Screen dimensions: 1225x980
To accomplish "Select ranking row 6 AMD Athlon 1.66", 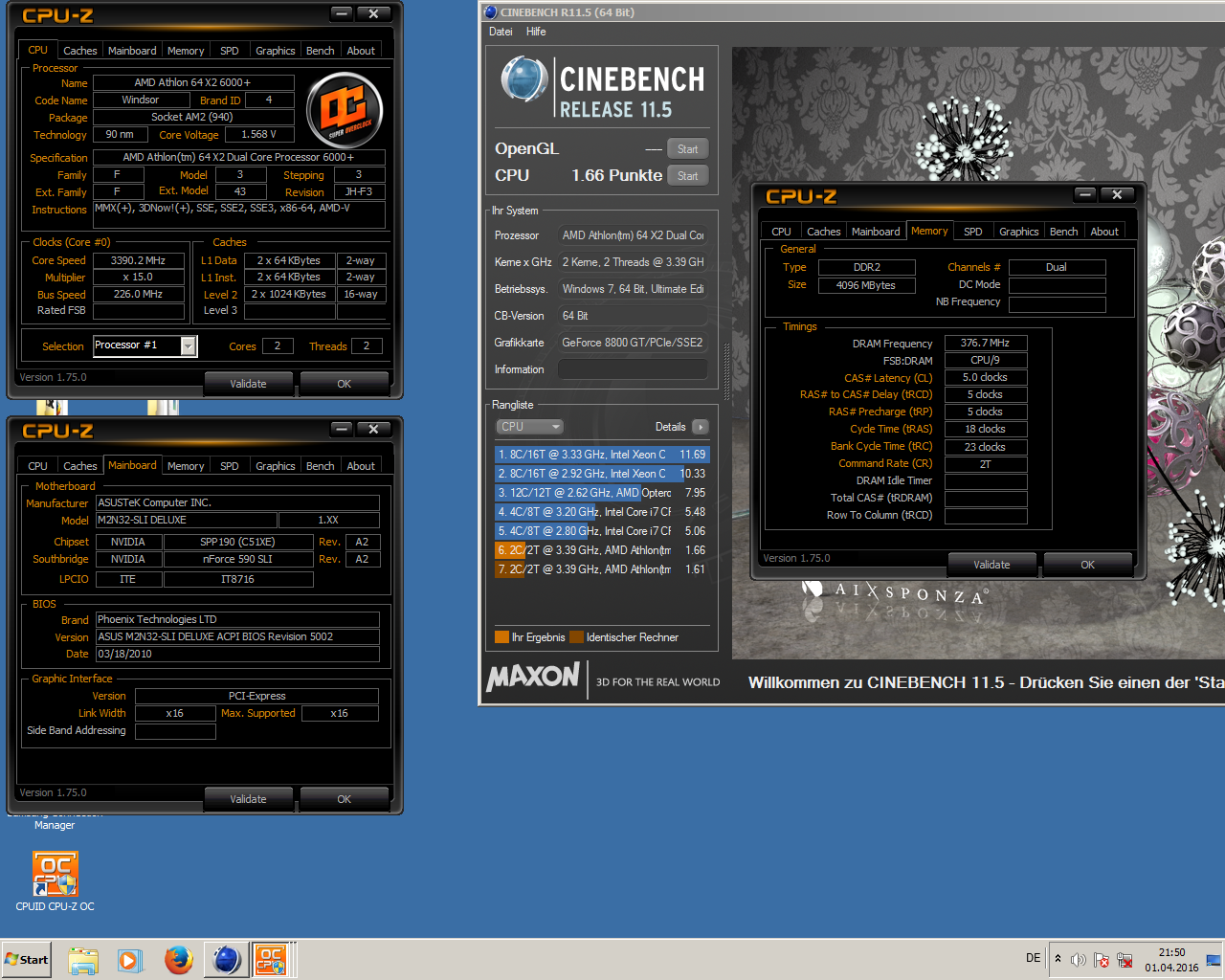I will click(602, 550).
